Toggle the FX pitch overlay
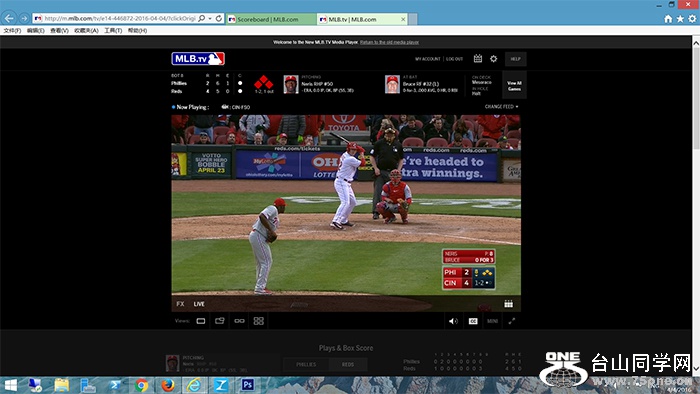 [x=180, y=304]
